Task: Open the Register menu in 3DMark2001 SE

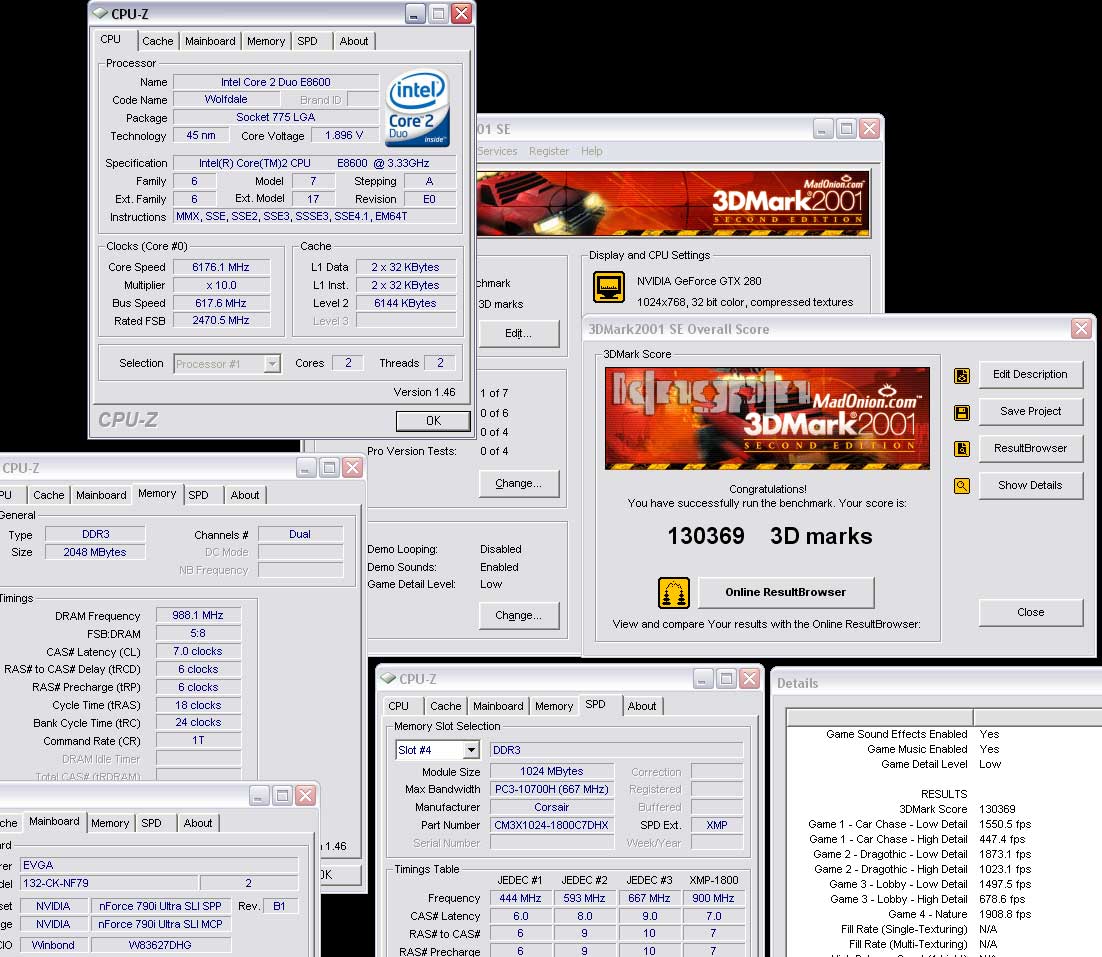Action: point(549,151)
